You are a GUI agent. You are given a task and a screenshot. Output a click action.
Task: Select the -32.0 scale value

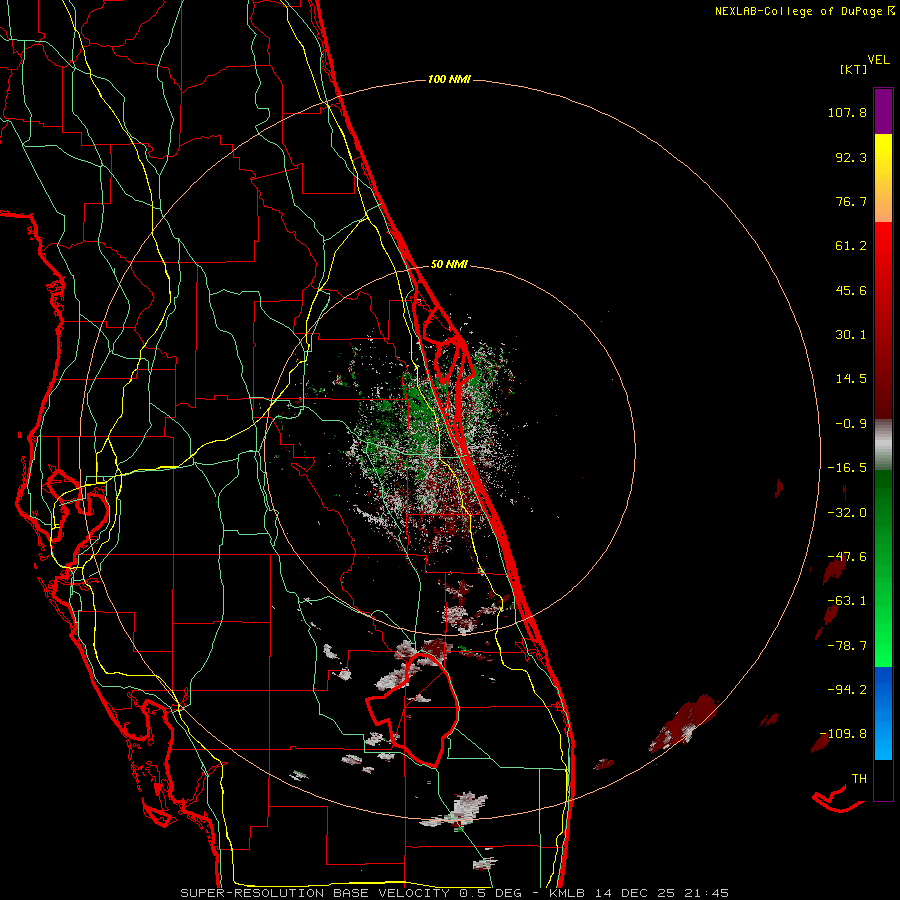(x=847, y=513)
